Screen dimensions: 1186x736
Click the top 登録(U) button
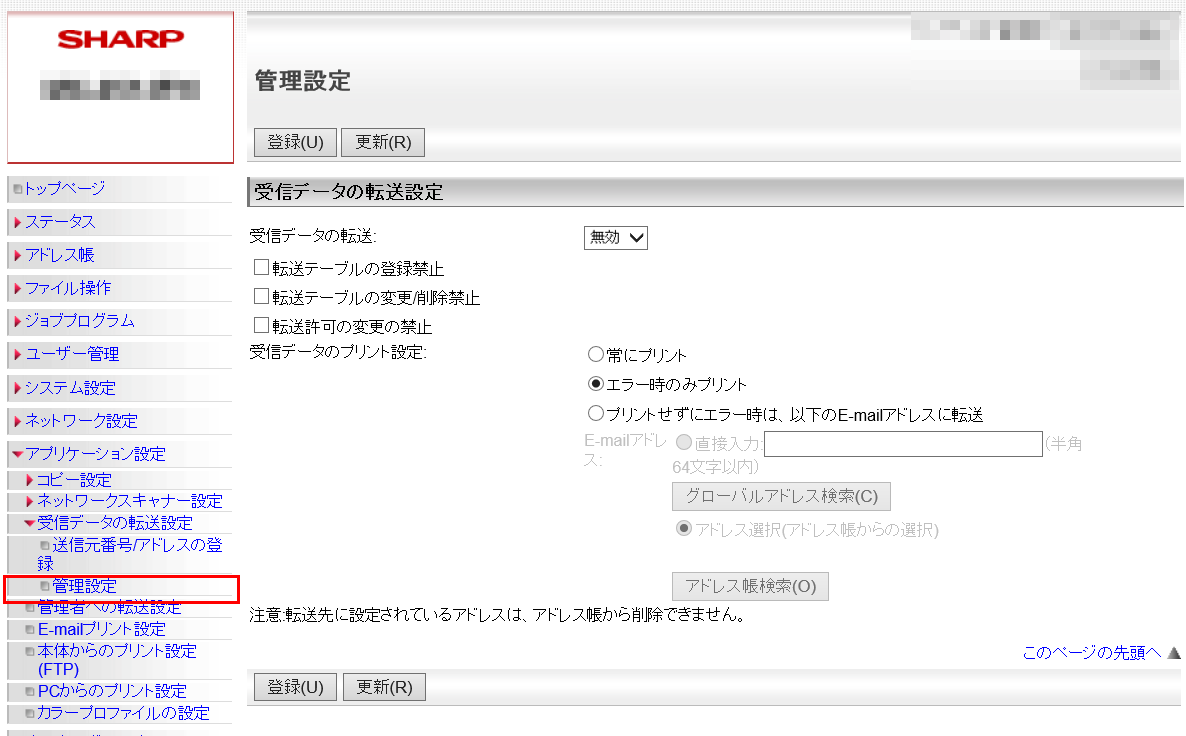(x=295, y=142)
